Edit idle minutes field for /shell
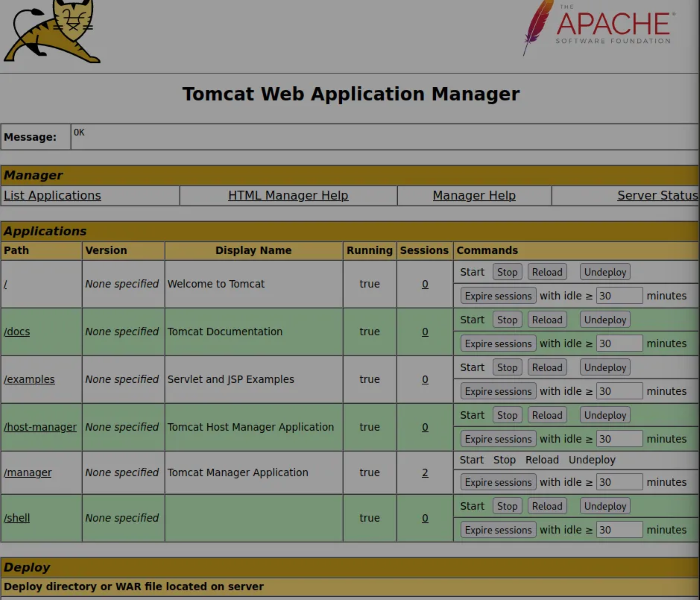This screenshot has height=600, width=700. (619, 530)
